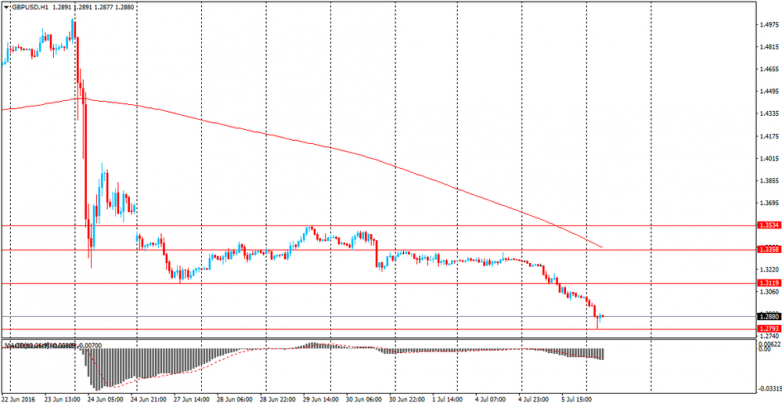The image size is (782, 407).
Task: Pick the 1.4495 value on price axis
Action: coord(769,91)
